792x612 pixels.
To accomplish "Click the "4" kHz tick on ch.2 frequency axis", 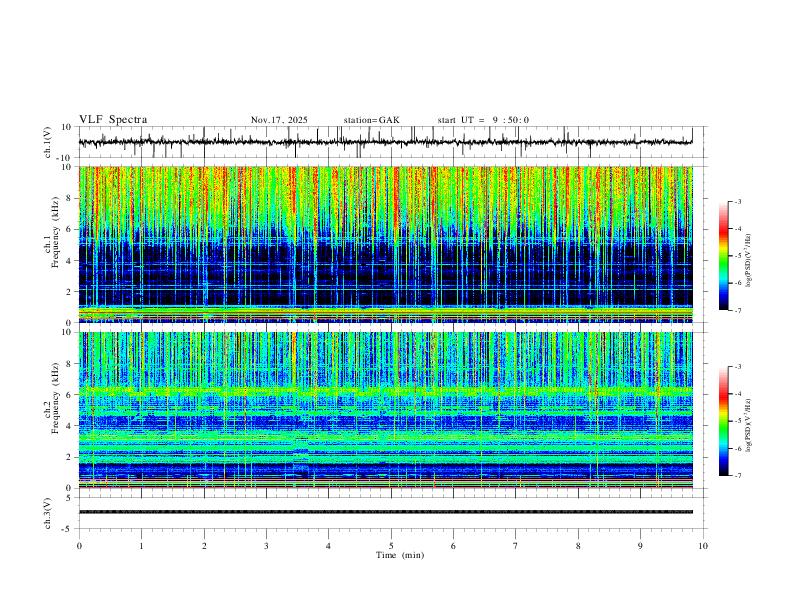I will tap(70, 426).
